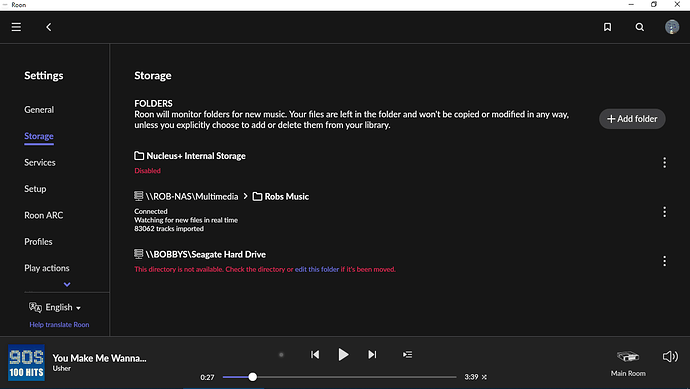Click Watching for new files in real time
Screen dimensions: 690x389
(186, 220)
